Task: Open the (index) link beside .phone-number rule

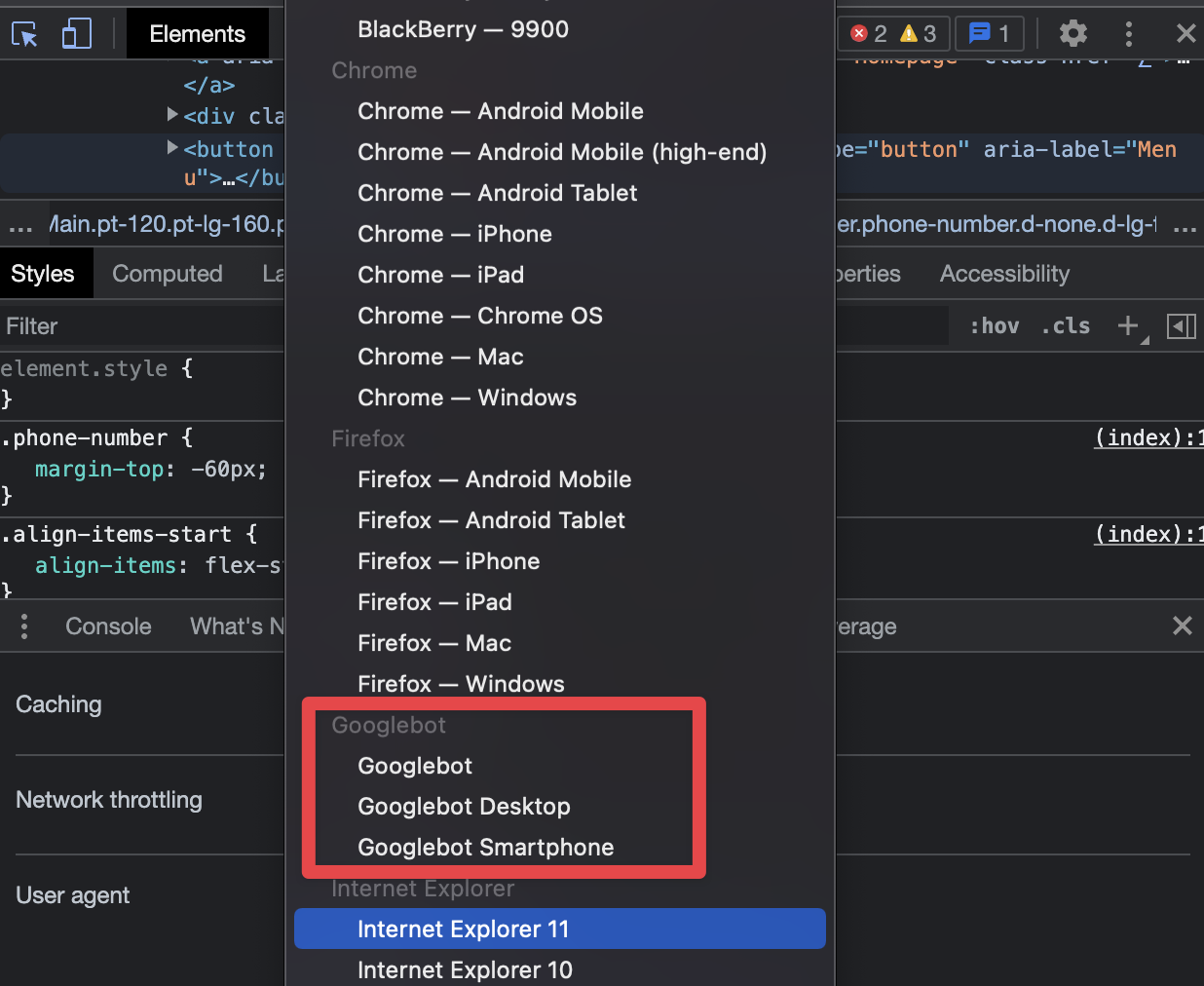Action: 1148,437
